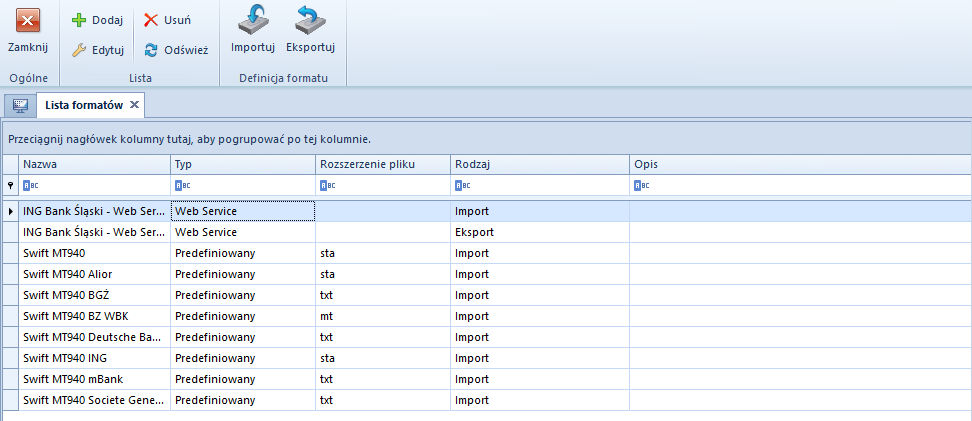The height and width of the screenshot is (421, 972).
Task: Select the Swift MT940 Alior row
Action: point(487,274)
